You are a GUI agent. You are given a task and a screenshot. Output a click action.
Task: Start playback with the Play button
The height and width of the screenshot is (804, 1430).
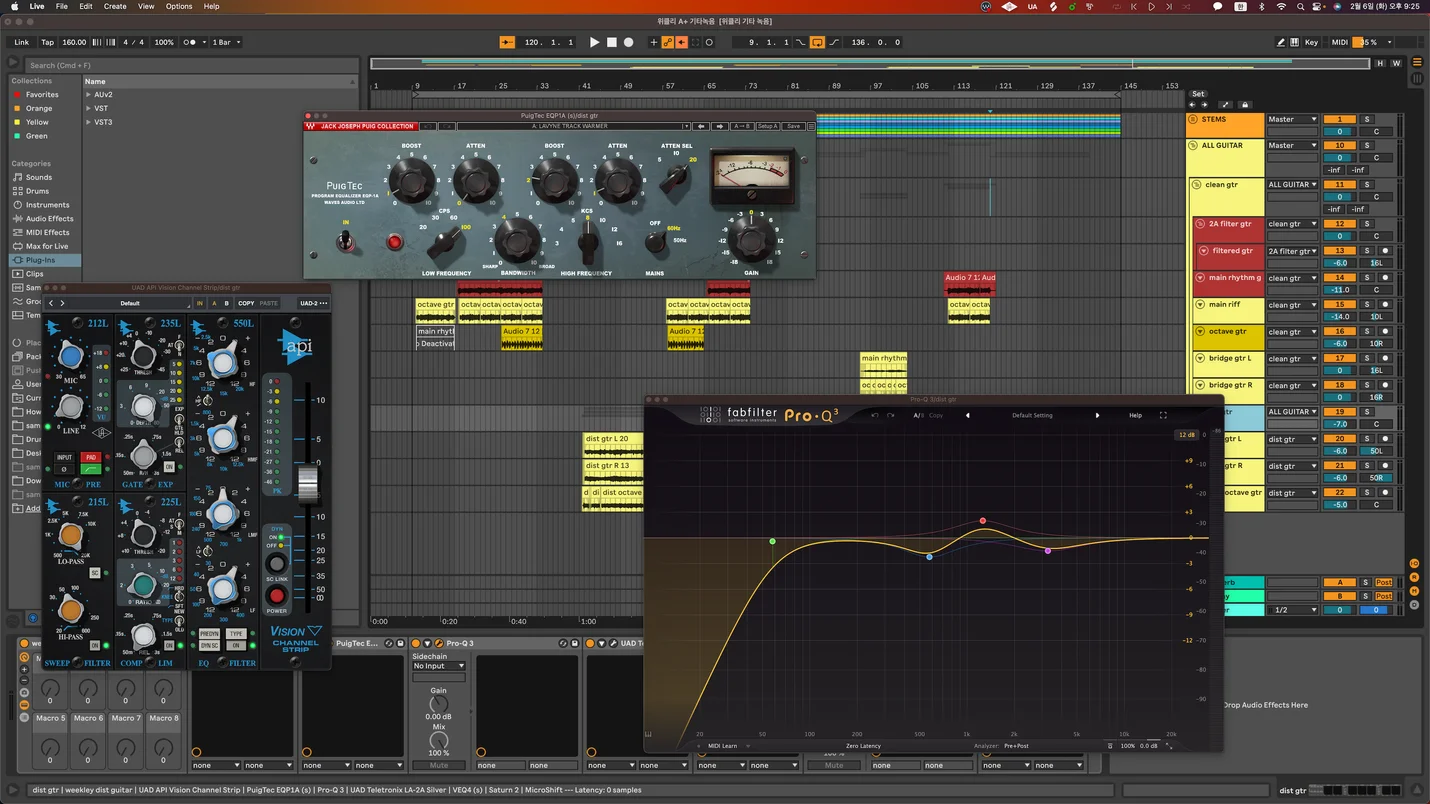[594, 42]
